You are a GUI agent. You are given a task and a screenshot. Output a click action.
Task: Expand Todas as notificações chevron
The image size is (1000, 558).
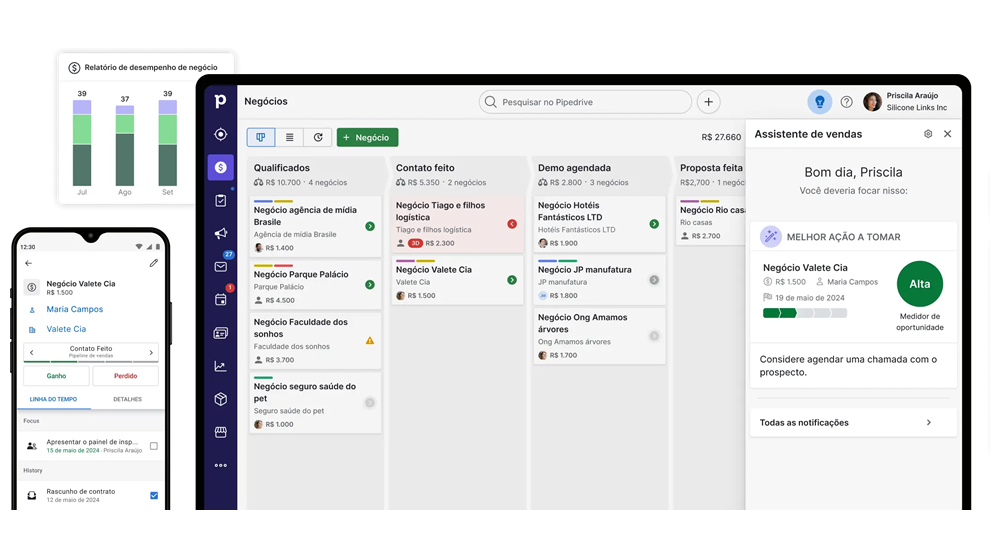pyautogui.click(x=929, y=422)
